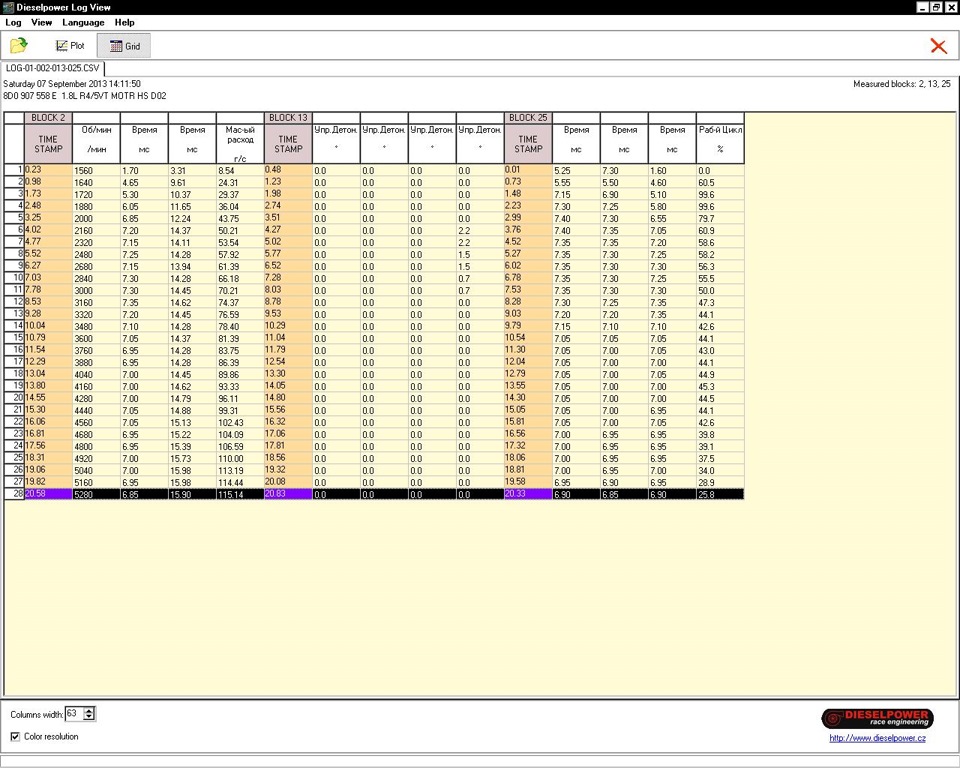Click the RPM cell 4040
This screenshot has height=768, width=960.
(96, 374)
